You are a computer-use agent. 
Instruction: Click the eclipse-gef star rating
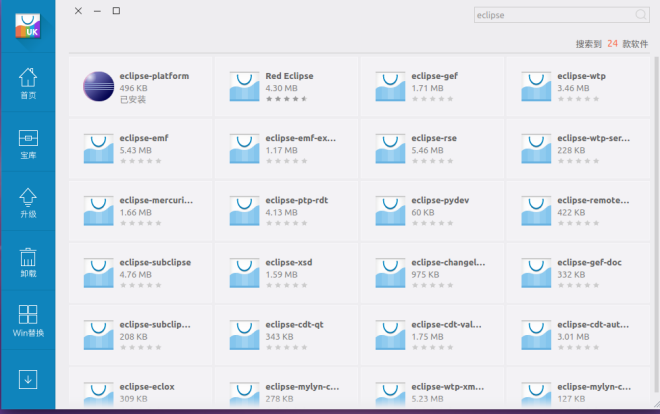click(432, 99)
